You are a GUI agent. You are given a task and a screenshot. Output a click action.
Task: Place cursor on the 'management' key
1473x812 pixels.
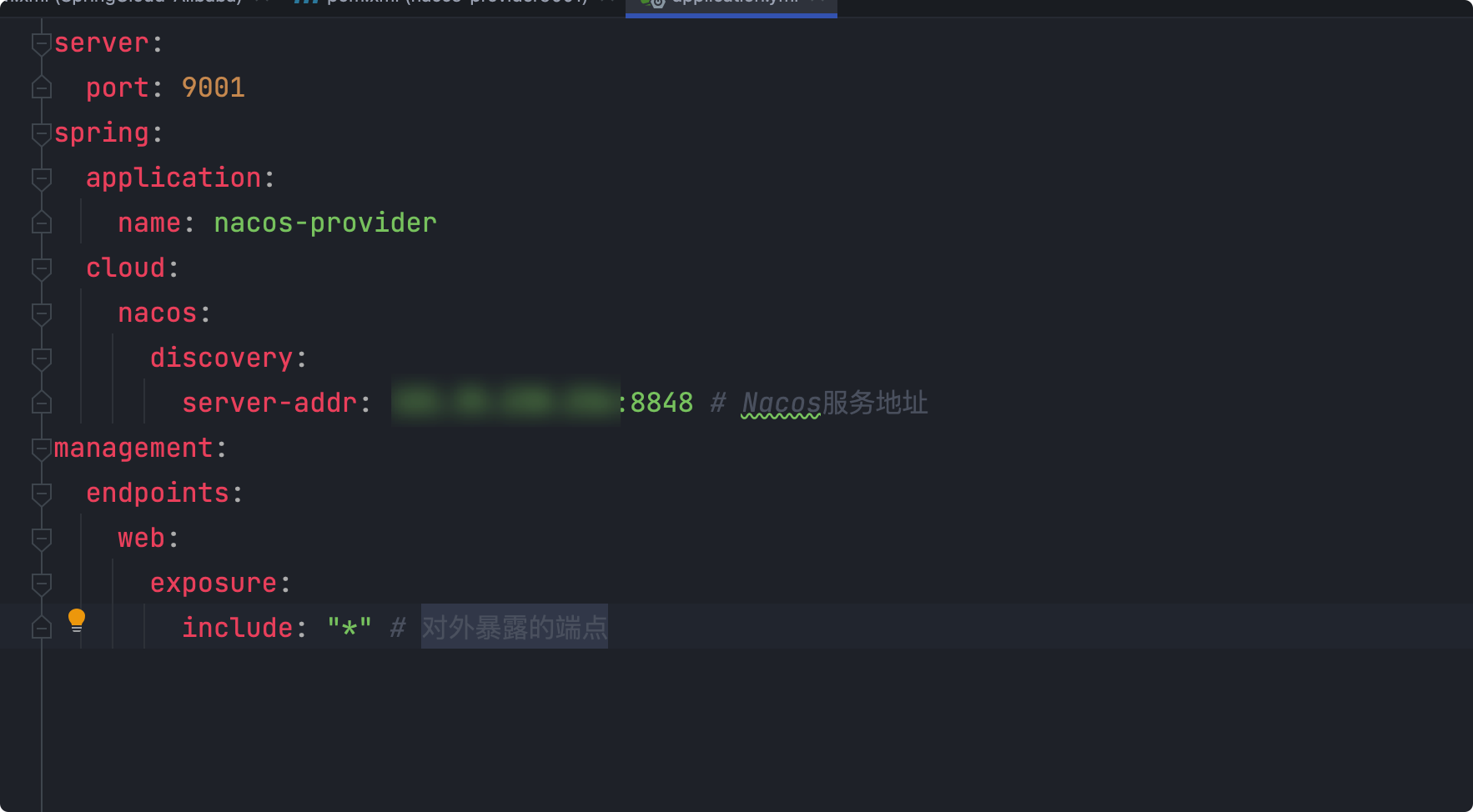pos(133,449)
